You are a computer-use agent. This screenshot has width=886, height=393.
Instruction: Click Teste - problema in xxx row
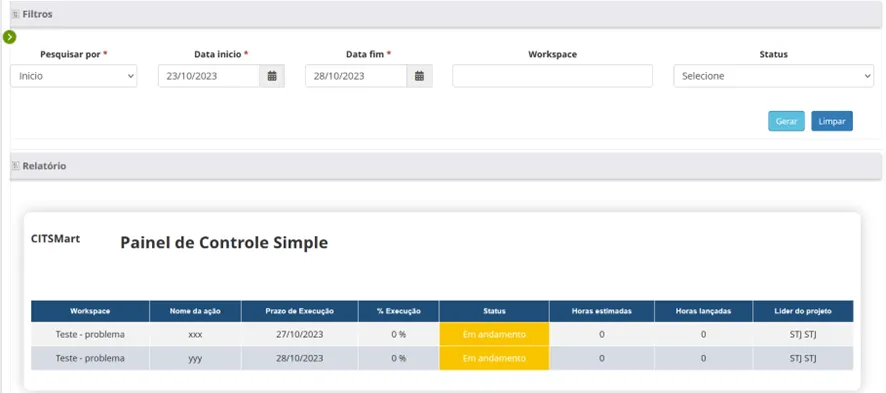(90, 334)
